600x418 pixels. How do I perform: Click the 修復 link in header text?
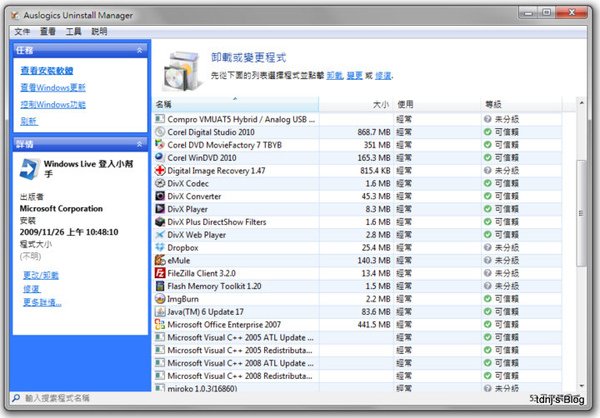point(383,76)
